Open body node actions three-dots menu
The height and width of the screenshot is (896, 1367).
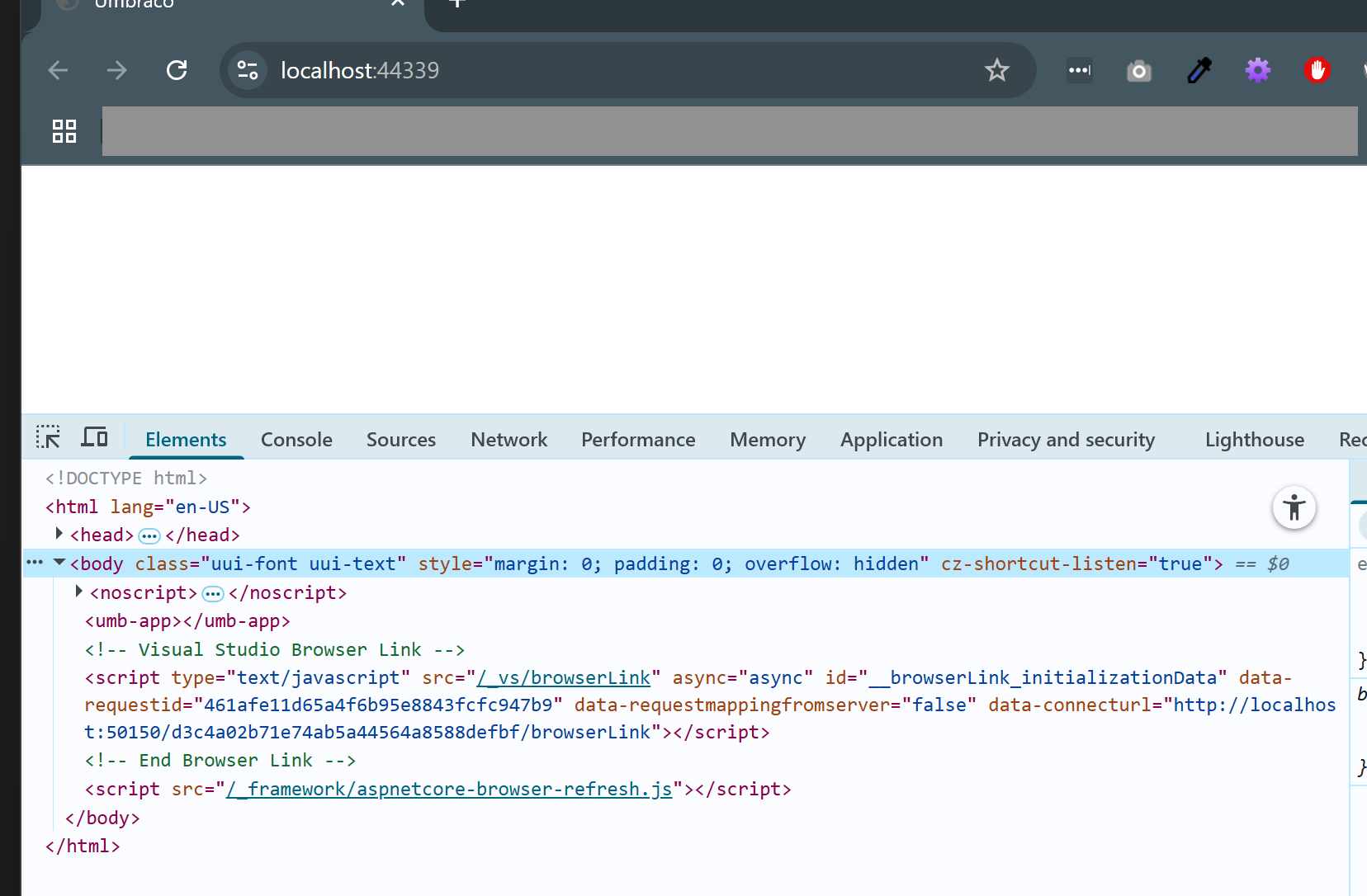[x=35, y=563]
